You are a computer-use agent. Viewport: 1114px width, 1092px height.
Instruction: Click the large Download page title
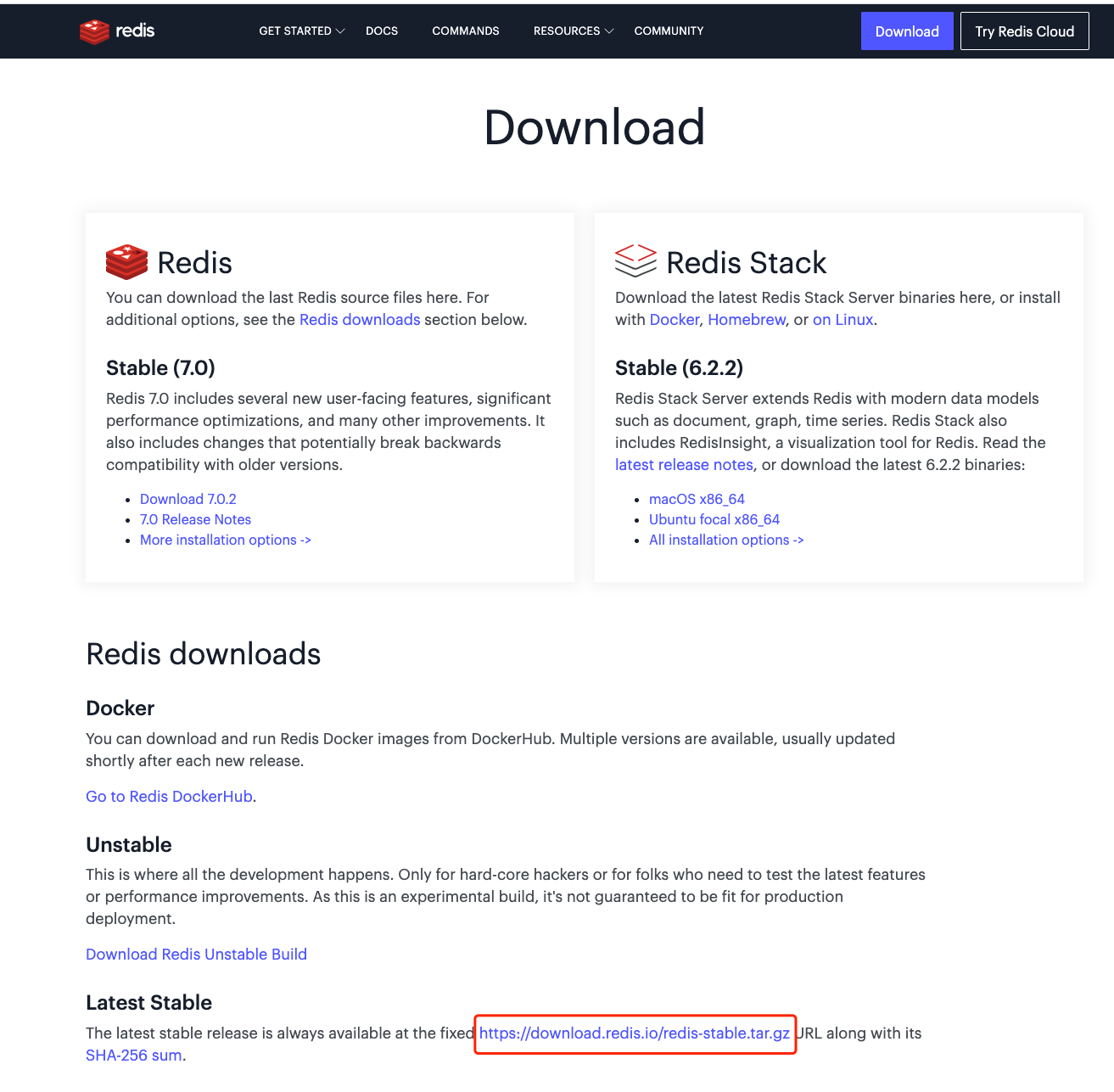coord(594,127)
